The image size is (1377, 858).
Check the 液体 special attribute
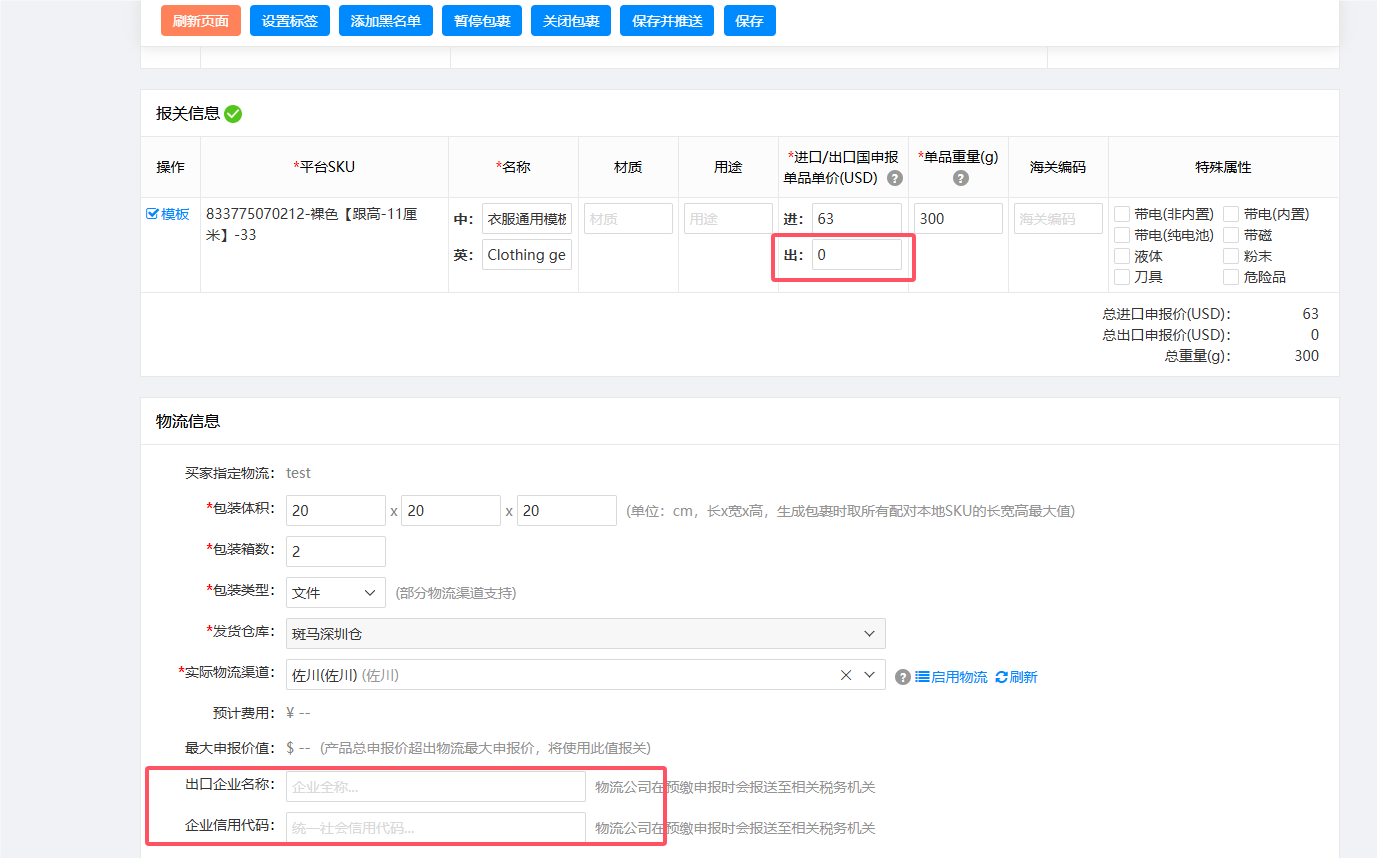click(1122, 256)
